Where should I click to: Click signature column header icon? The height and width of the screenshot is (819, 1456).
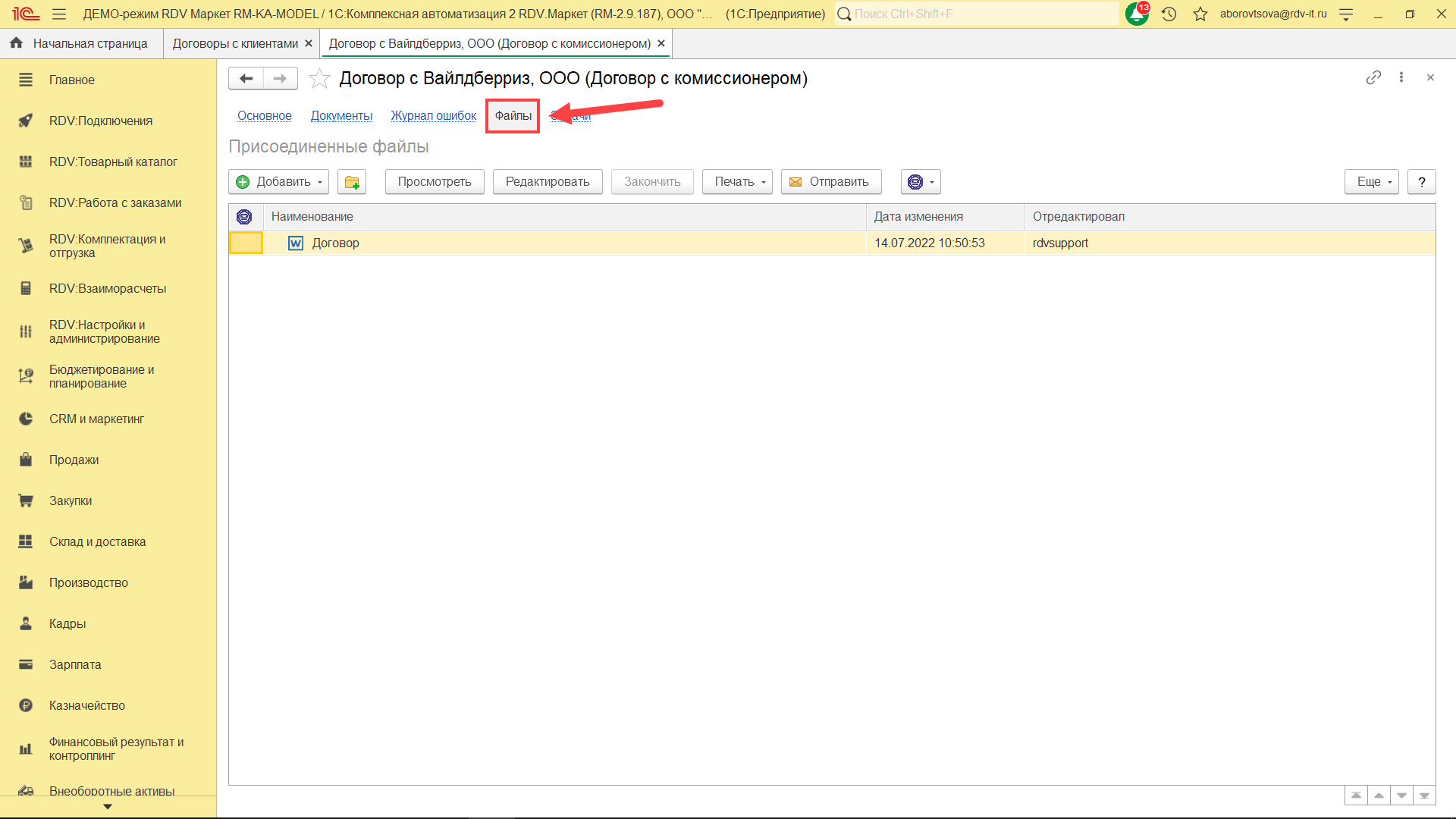click(244, 217)
